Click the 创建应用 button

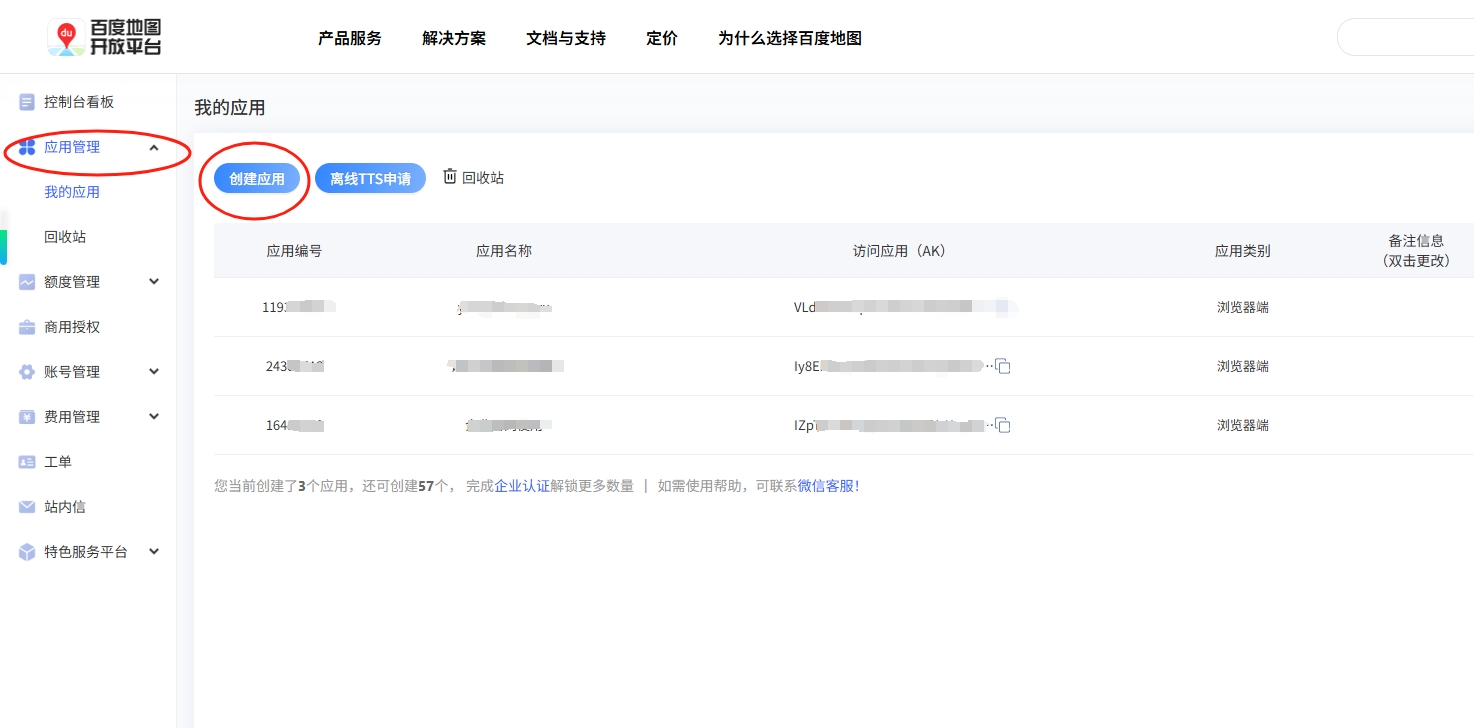click(x=257, y=179)
